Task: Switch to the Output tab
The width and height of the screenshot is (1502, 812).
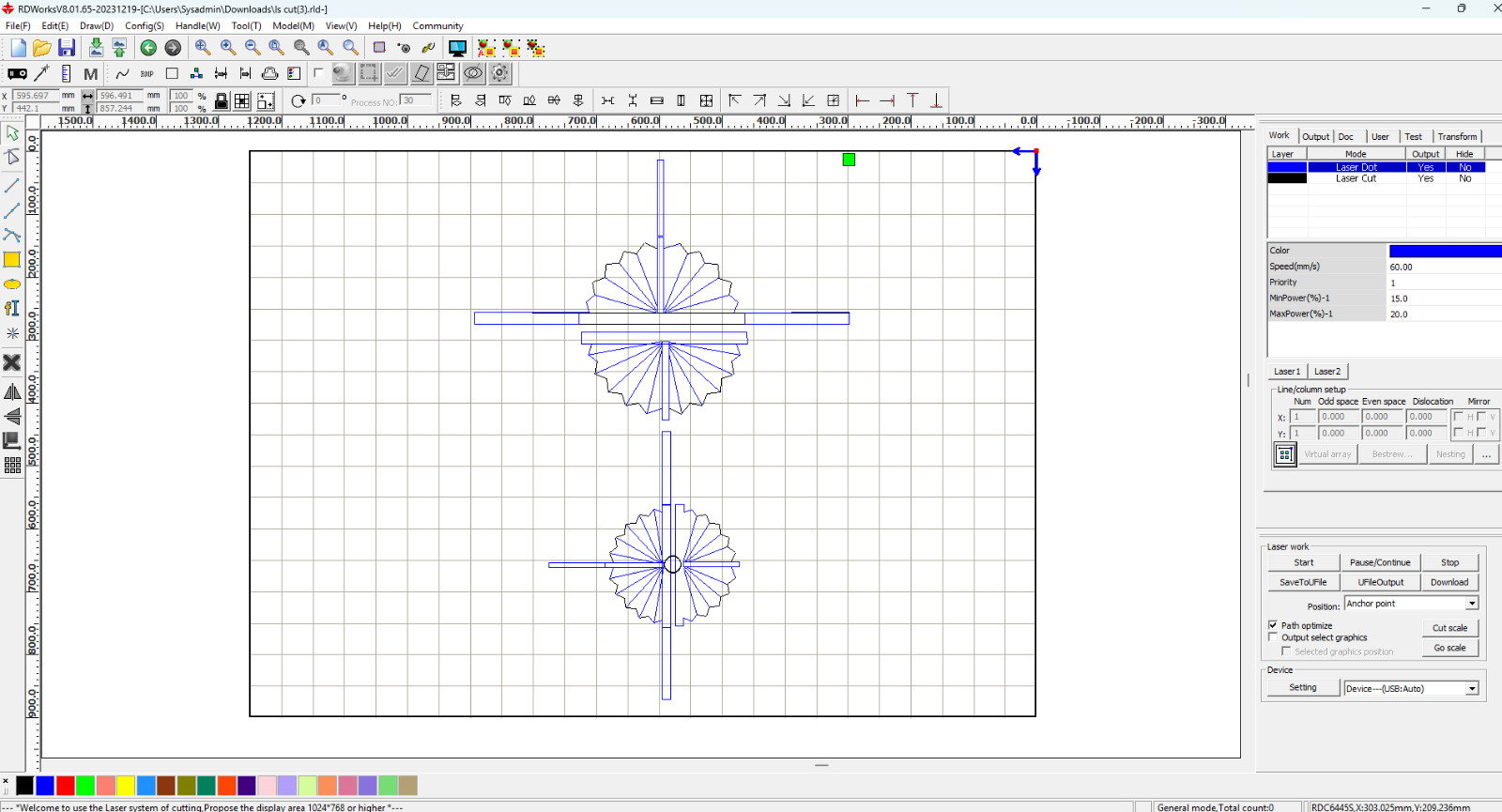Action: (1316, 137)
